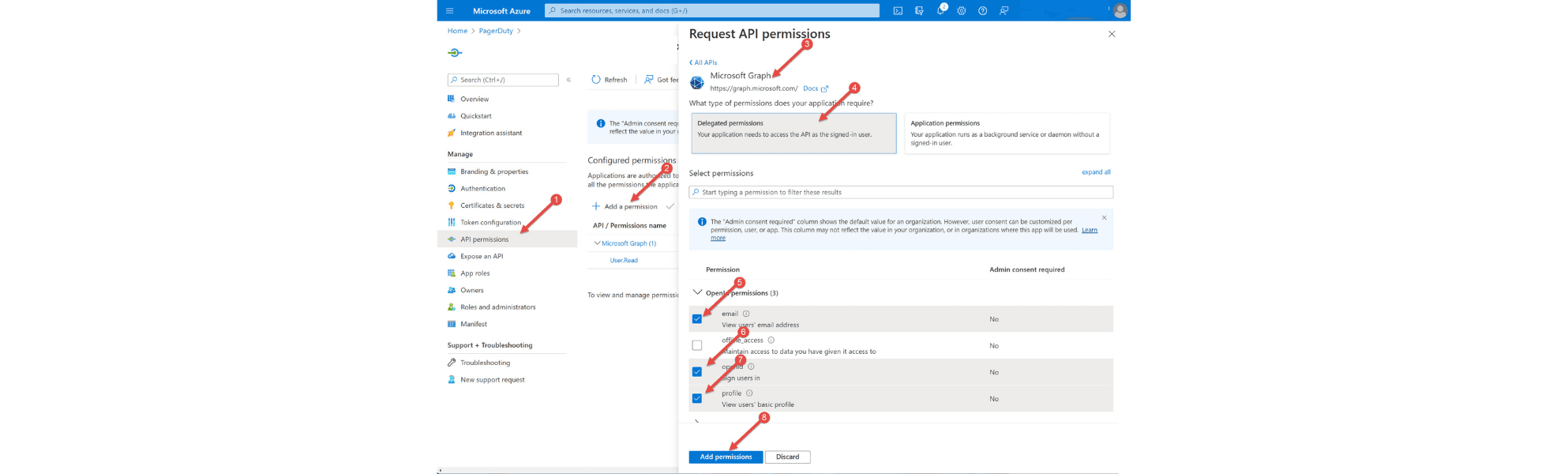The width and height of the screenshot is (1568, 474).
Task: Select Application permissions card
Action: 1007,133
